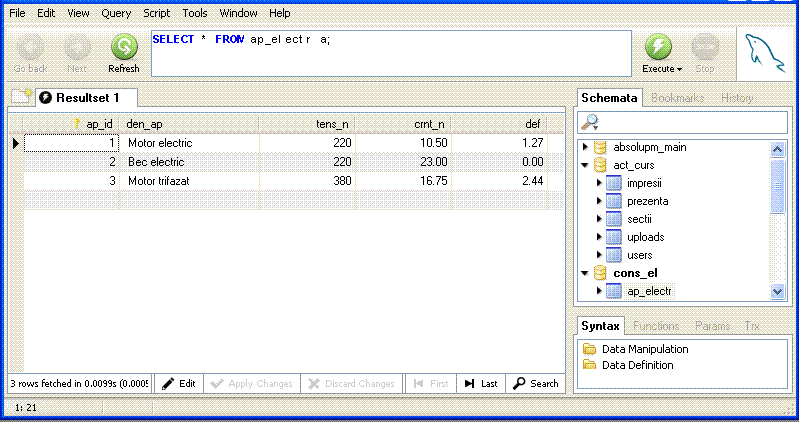The height and width of the screenshot is (422, 799).
Task: Jump to Last row button
Action: tap(481, 384)
